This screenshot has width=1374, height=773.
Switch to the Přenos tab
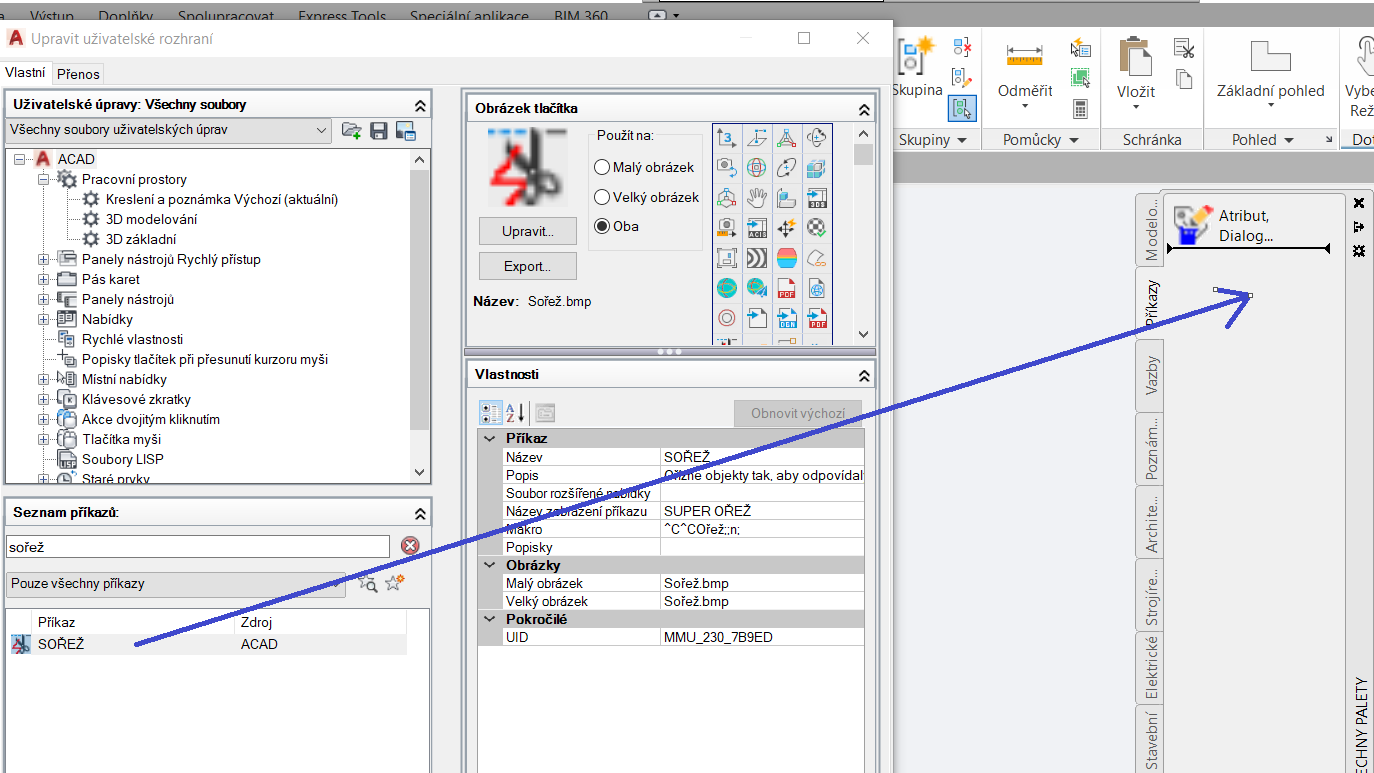[x=77, y=74]
